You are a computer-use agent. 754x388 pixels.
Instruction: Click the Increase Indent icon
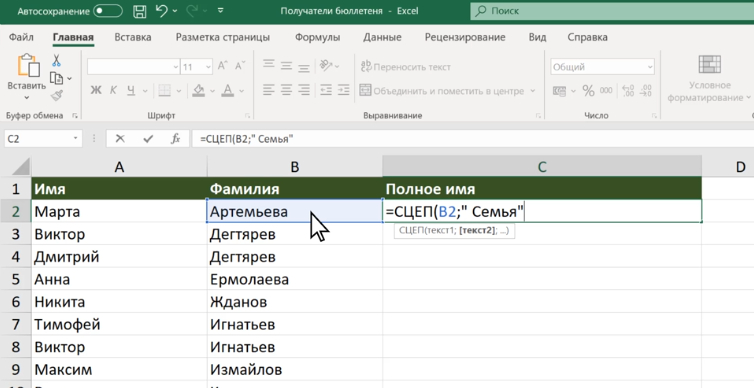coord(343,90)
